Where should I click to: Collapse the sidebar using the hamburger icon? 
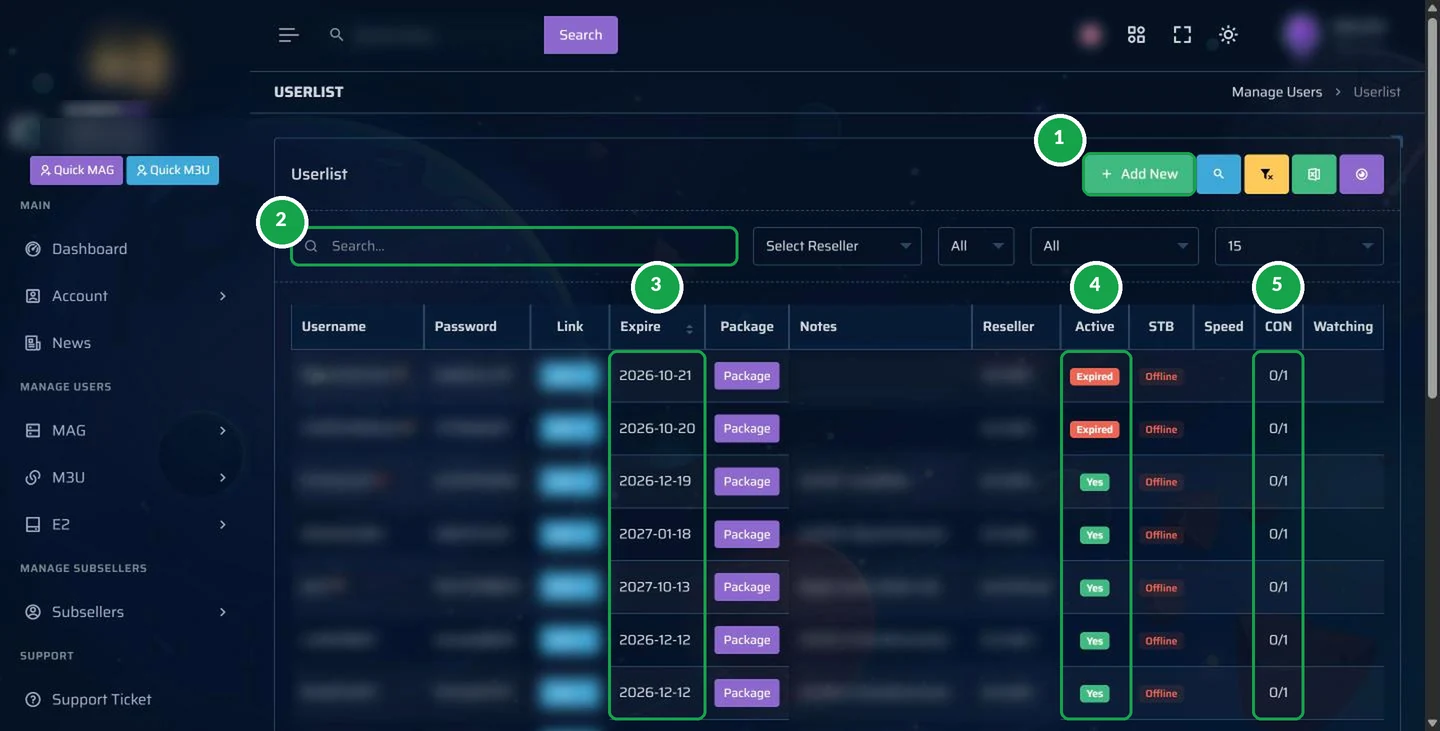click(x=289, y=35)
